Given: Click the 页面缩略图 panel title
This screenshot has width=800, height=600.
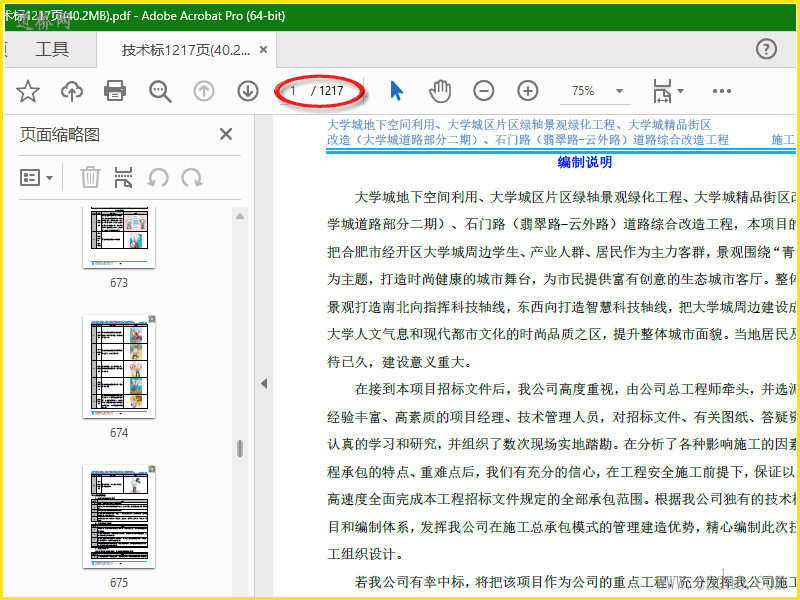Looking at the screenshot, I should click(60, 135).
